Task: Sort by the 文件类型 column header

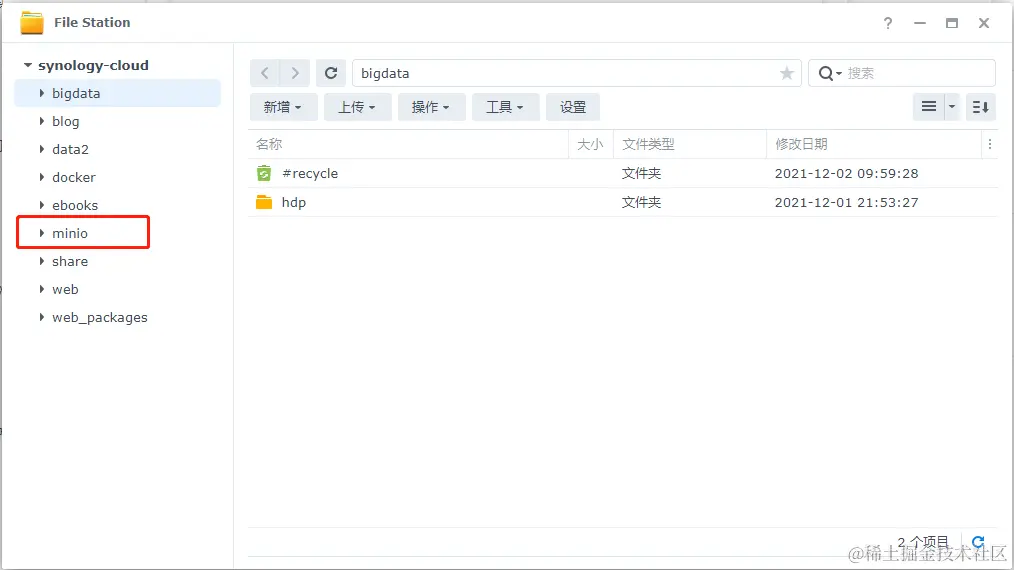Action: coord(690,144)
